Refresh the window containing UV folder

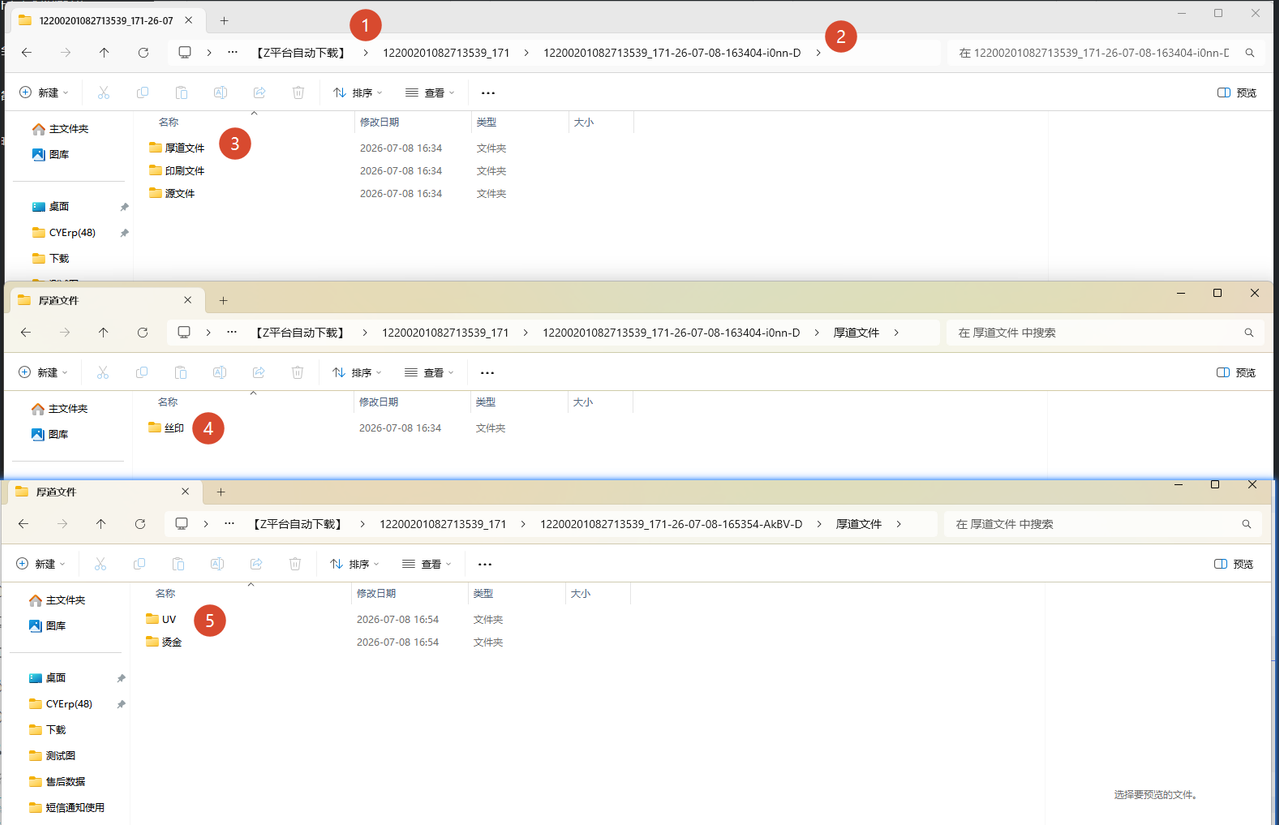tap(139, 523)
